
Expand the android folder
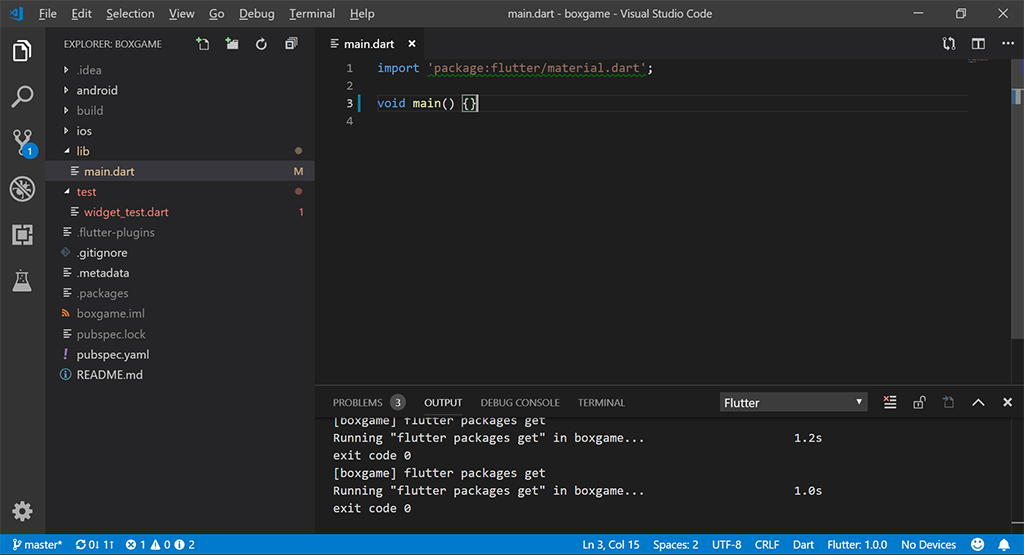97,90
